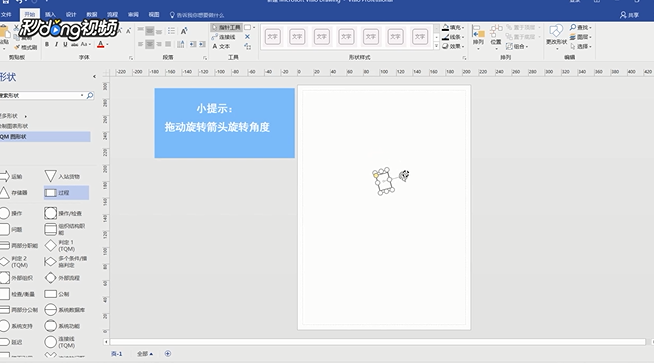Collapse the Shapes panel with arrow
Image resolution: width=654 pixels, height=363 pixels.
pos(94,76)
